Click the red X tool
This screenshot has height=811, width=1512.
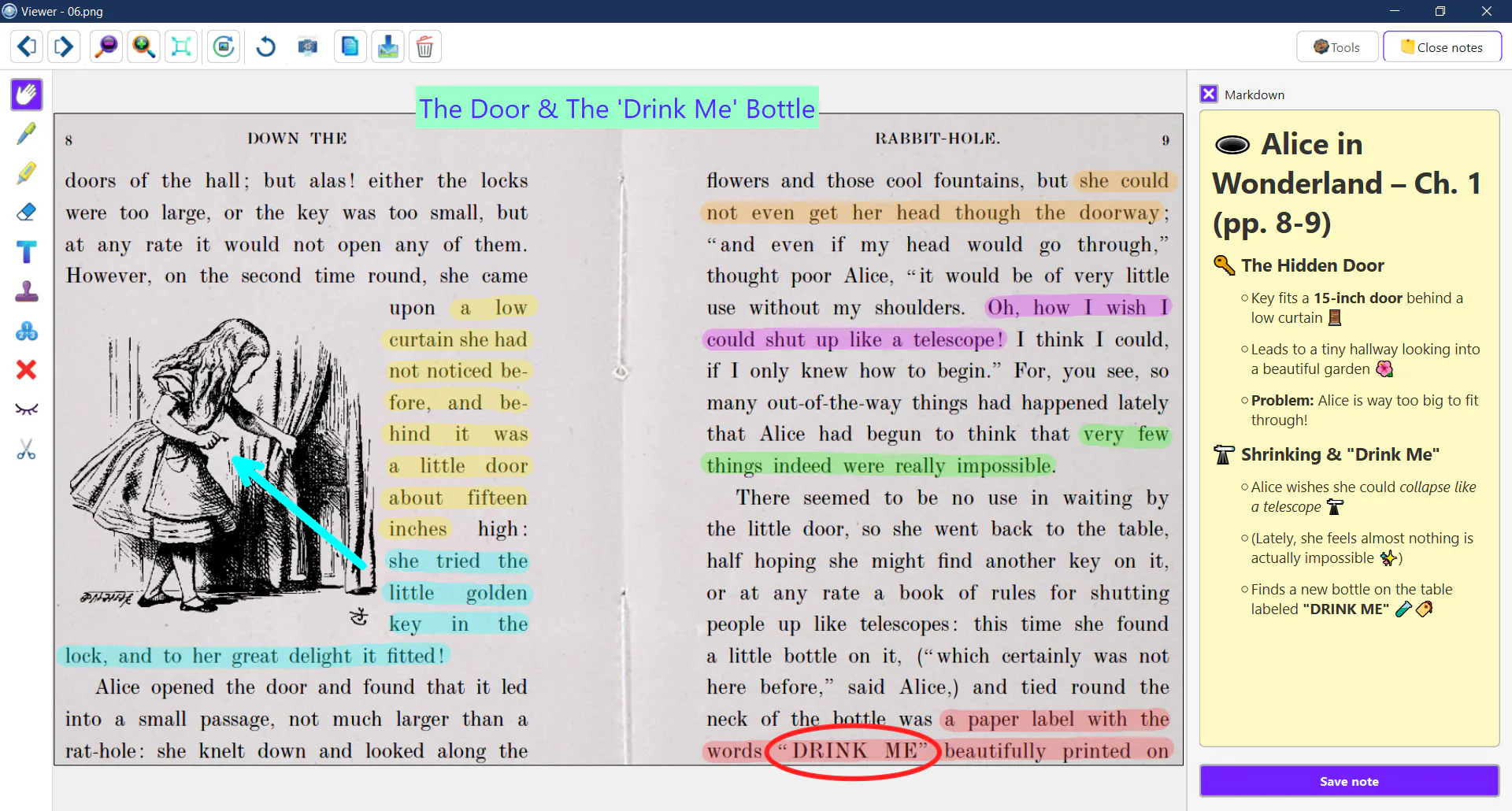pyautogui.click(x=27, y=370)
